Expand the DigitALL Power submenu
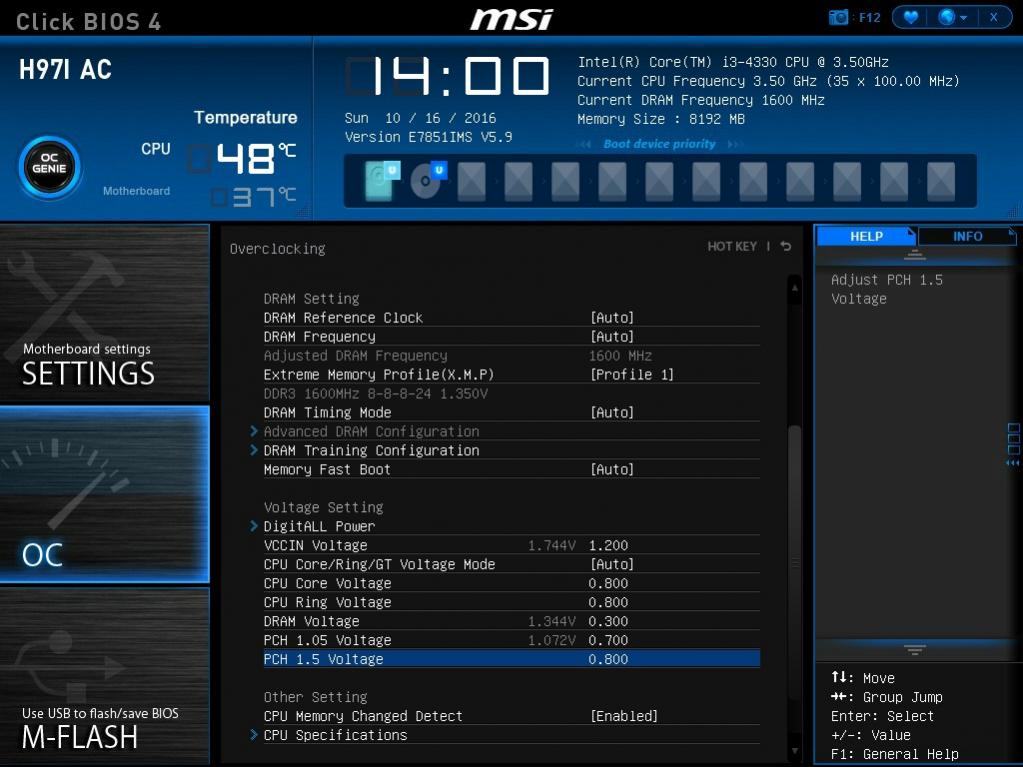 319,526
